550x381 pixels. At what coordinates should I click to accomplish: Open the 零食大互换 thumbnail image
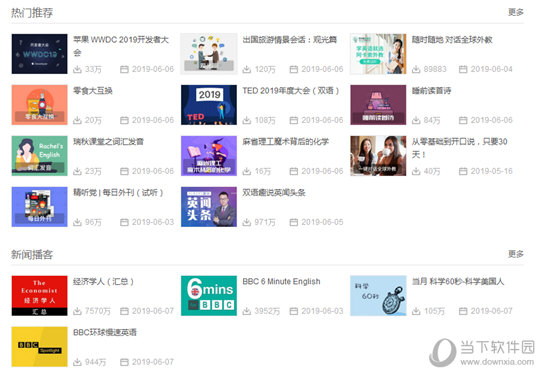pyautogui.click(x=39, y=105)
